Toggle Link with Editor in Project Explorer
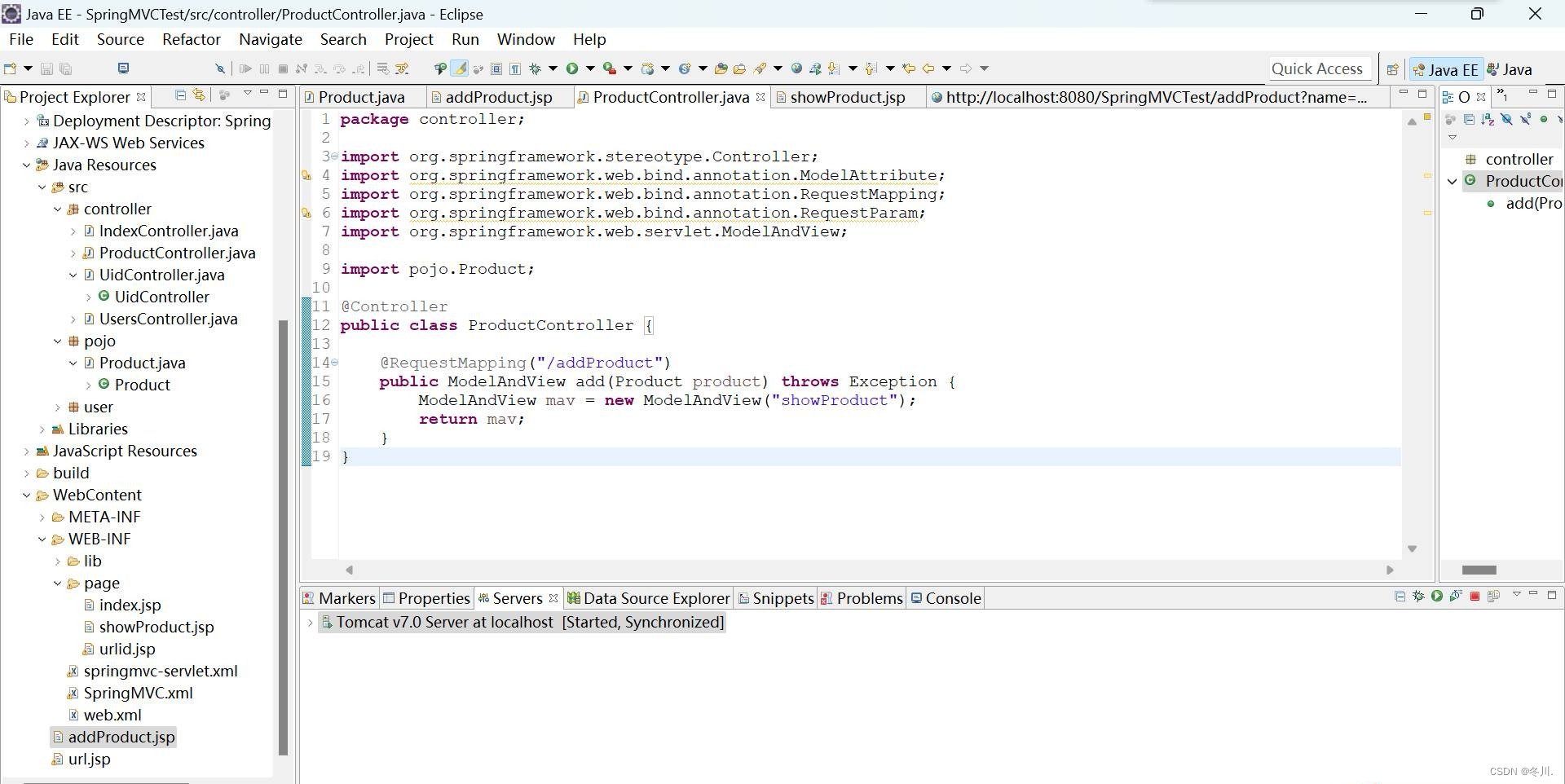This screenshot has width=1565, height=784. point(199,95)
